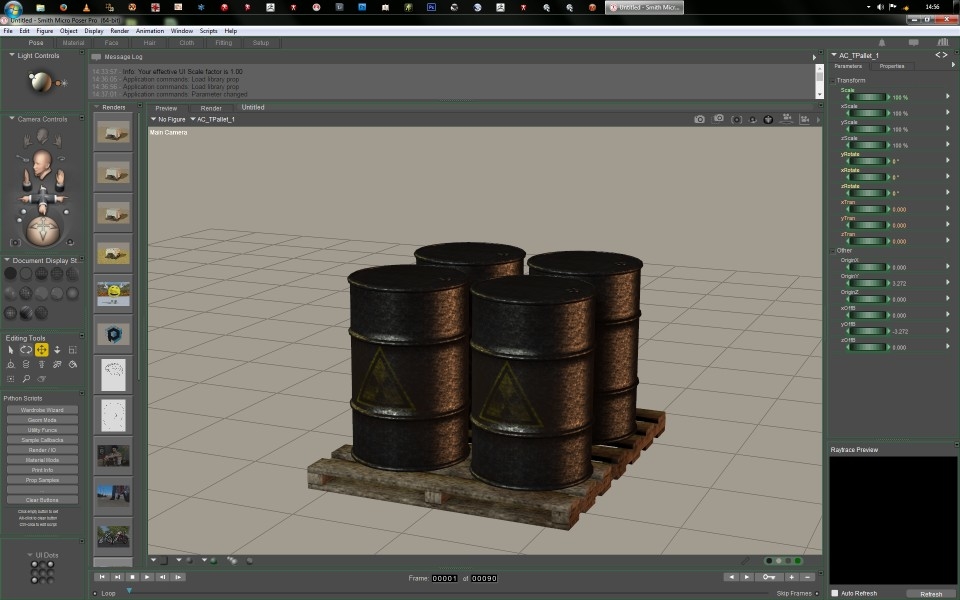960x600 pixels.
Task: Click the Add Keyframe plus button
Action: [x=791, y=577]
